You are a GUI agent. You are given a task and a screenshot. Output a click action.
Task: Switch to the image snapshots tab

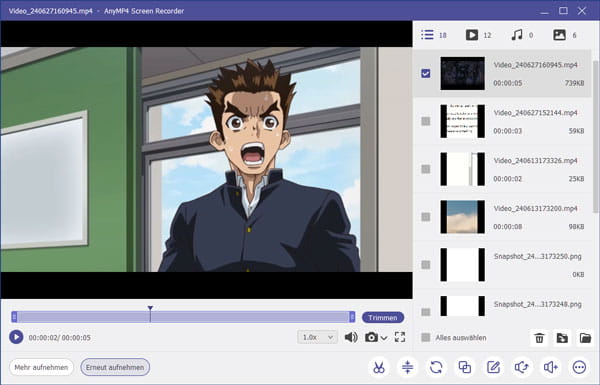click(564, 35)
